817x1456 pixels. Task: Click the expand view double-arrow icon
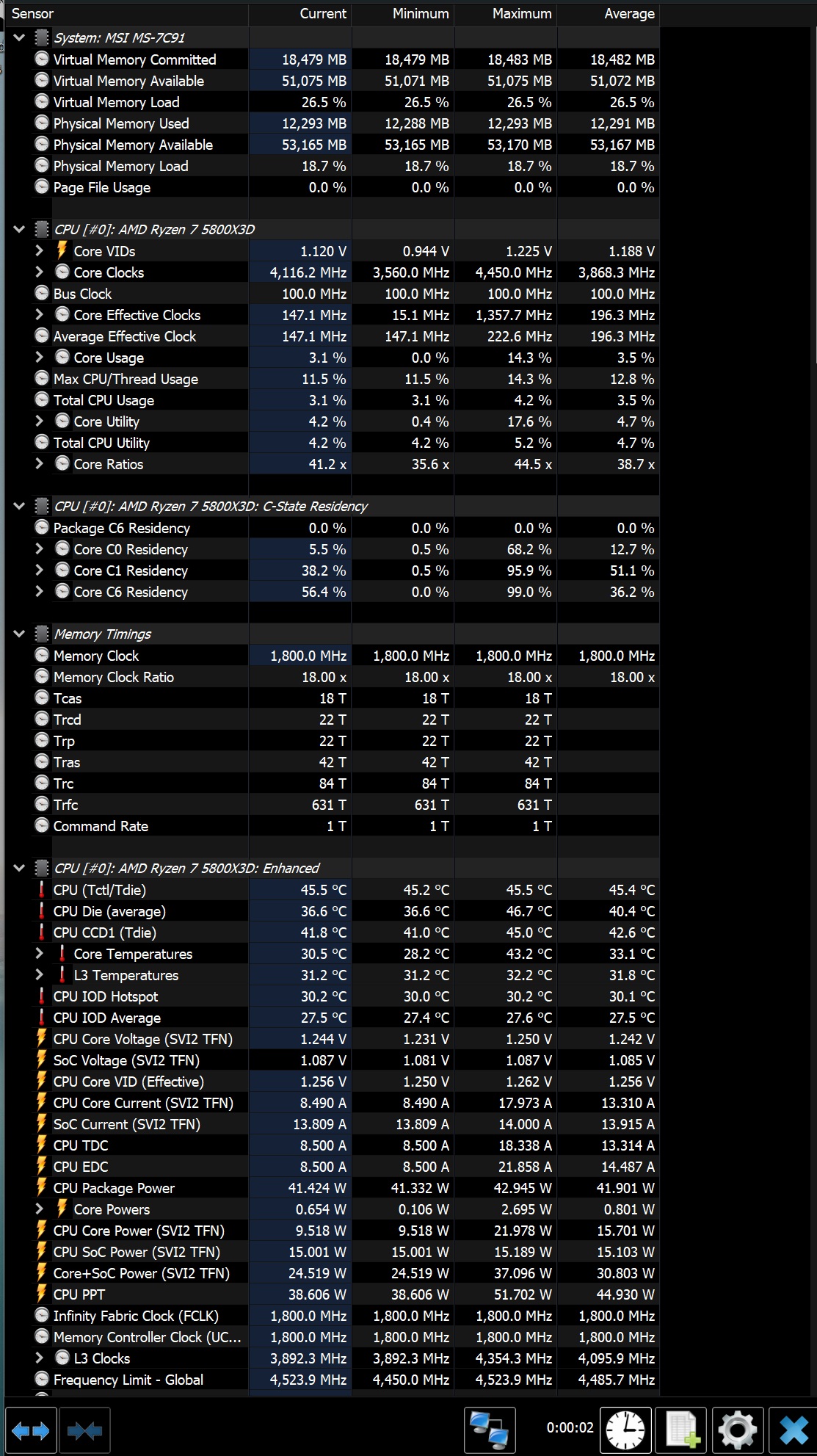click(31, 1430)
